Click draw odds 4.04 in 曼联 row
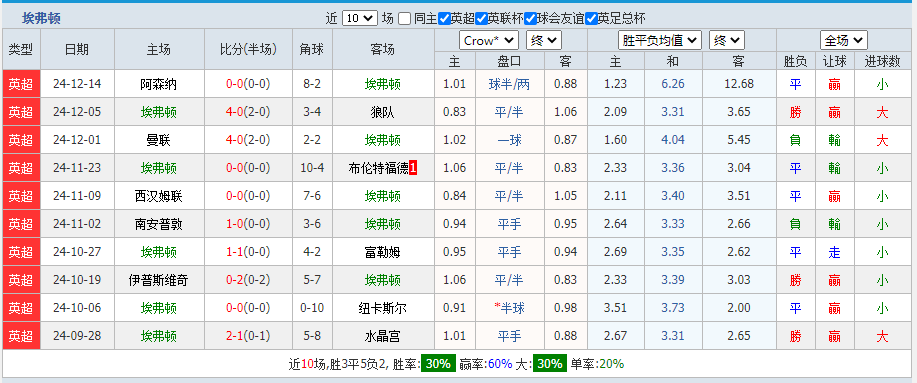 [x=673, y=140]
